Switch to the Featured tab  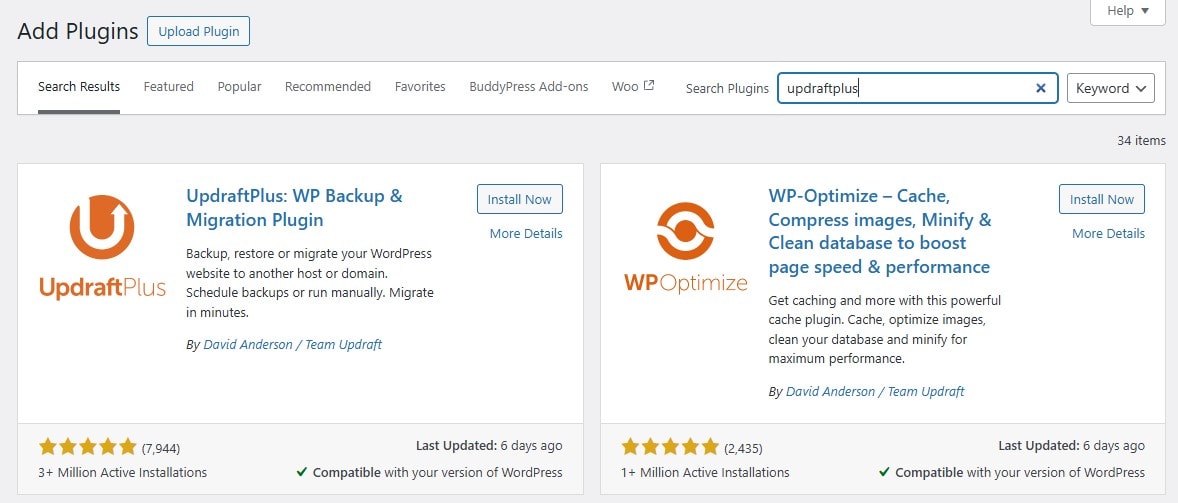tap(168, 87)
